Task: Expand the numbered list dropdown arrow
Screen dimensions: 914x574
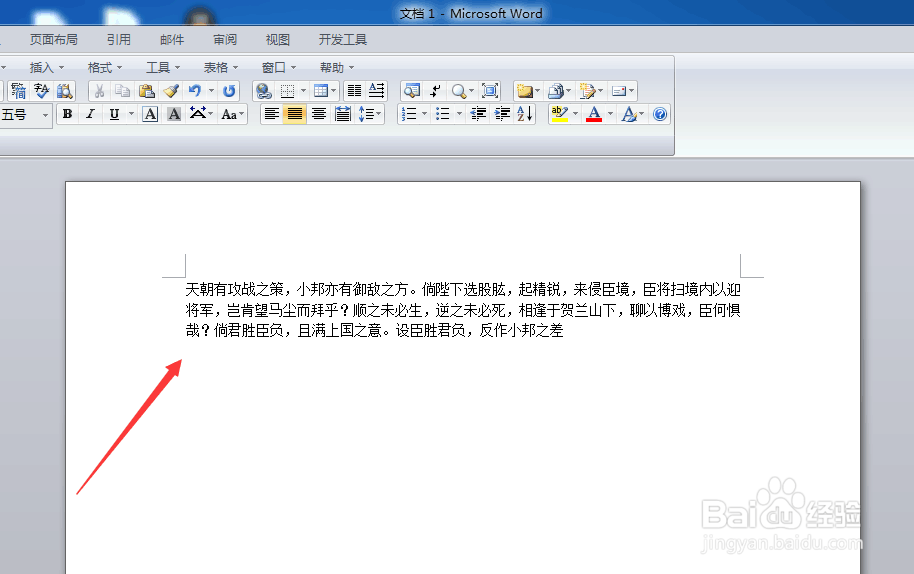Action: click(424, 114)
